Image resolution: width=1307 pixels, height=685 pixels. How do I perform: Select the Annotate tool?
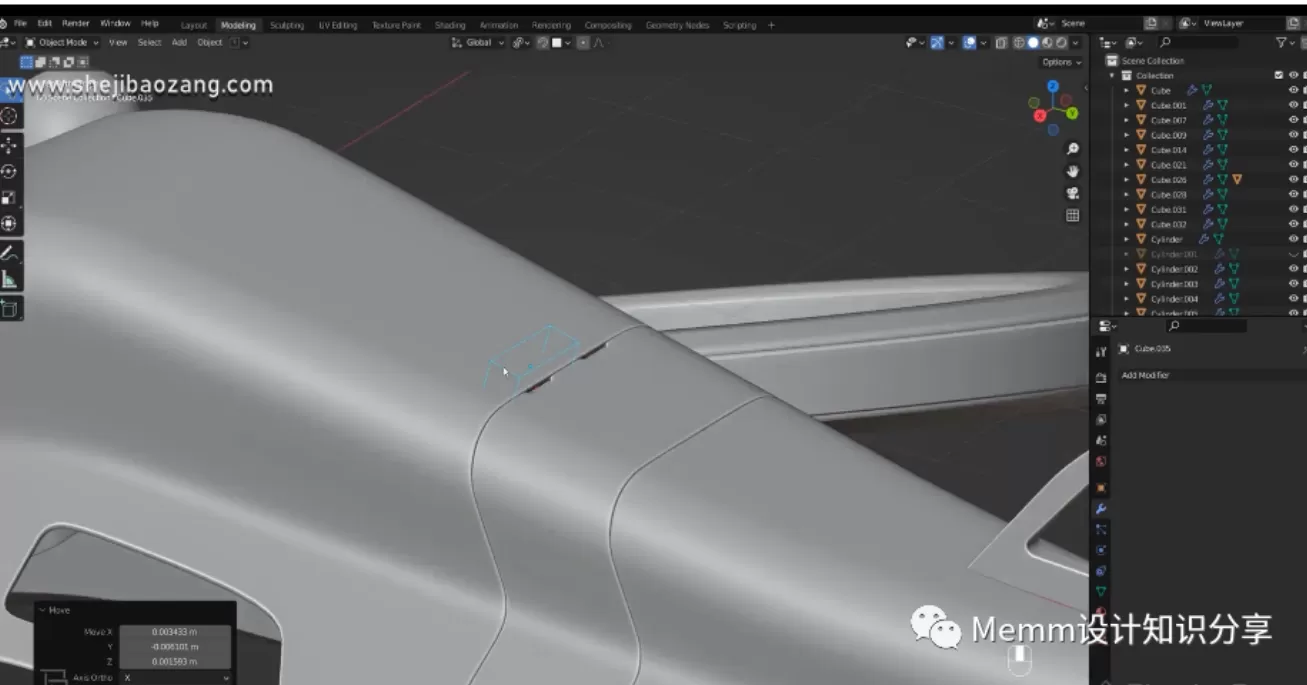click(x=9, y=254)
